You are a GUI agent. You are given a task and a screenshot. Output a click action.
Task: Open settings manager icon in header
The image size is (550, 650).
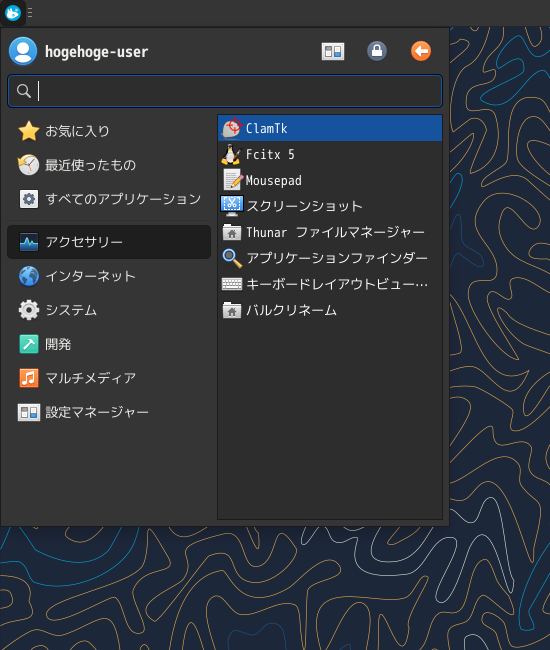point(333,51)
